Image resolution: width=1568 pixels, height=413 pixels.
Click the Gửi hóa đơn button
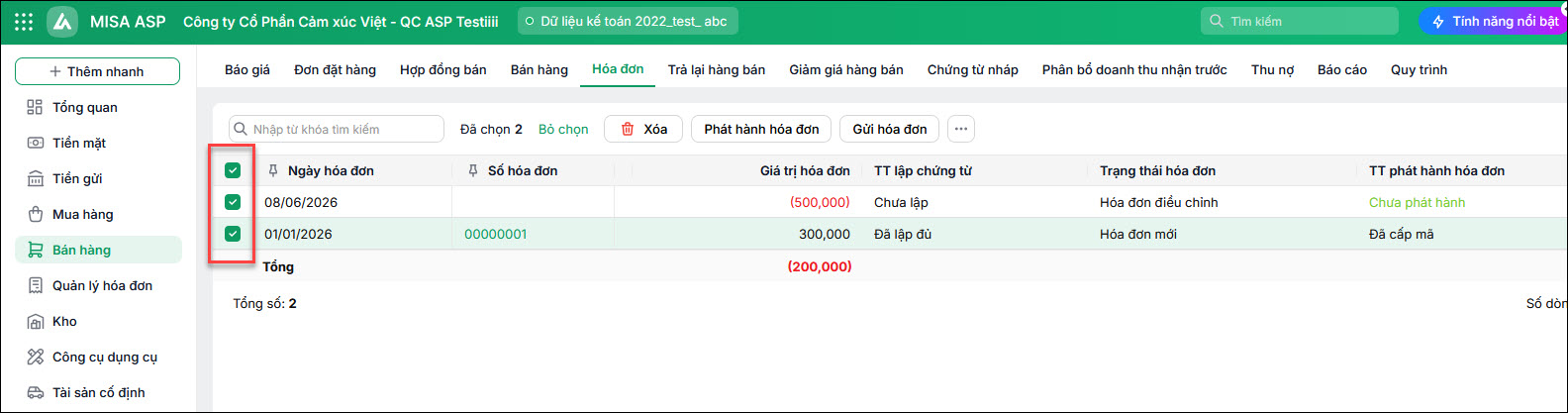890,129
